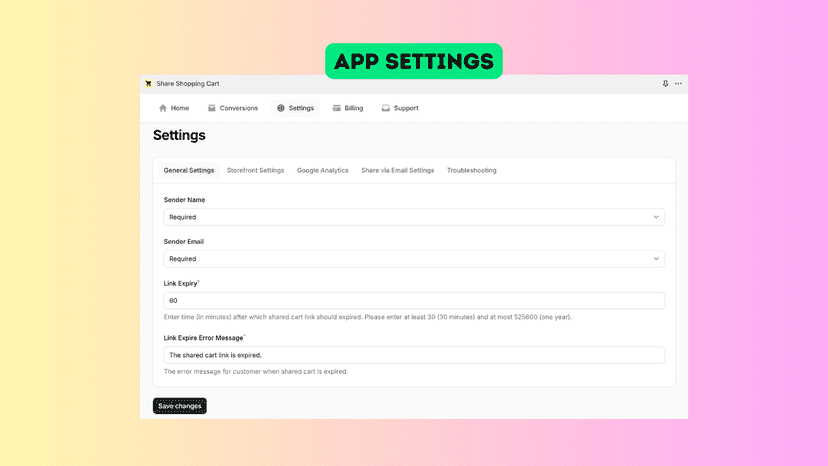Go to the Home page

tap(174, 108)
